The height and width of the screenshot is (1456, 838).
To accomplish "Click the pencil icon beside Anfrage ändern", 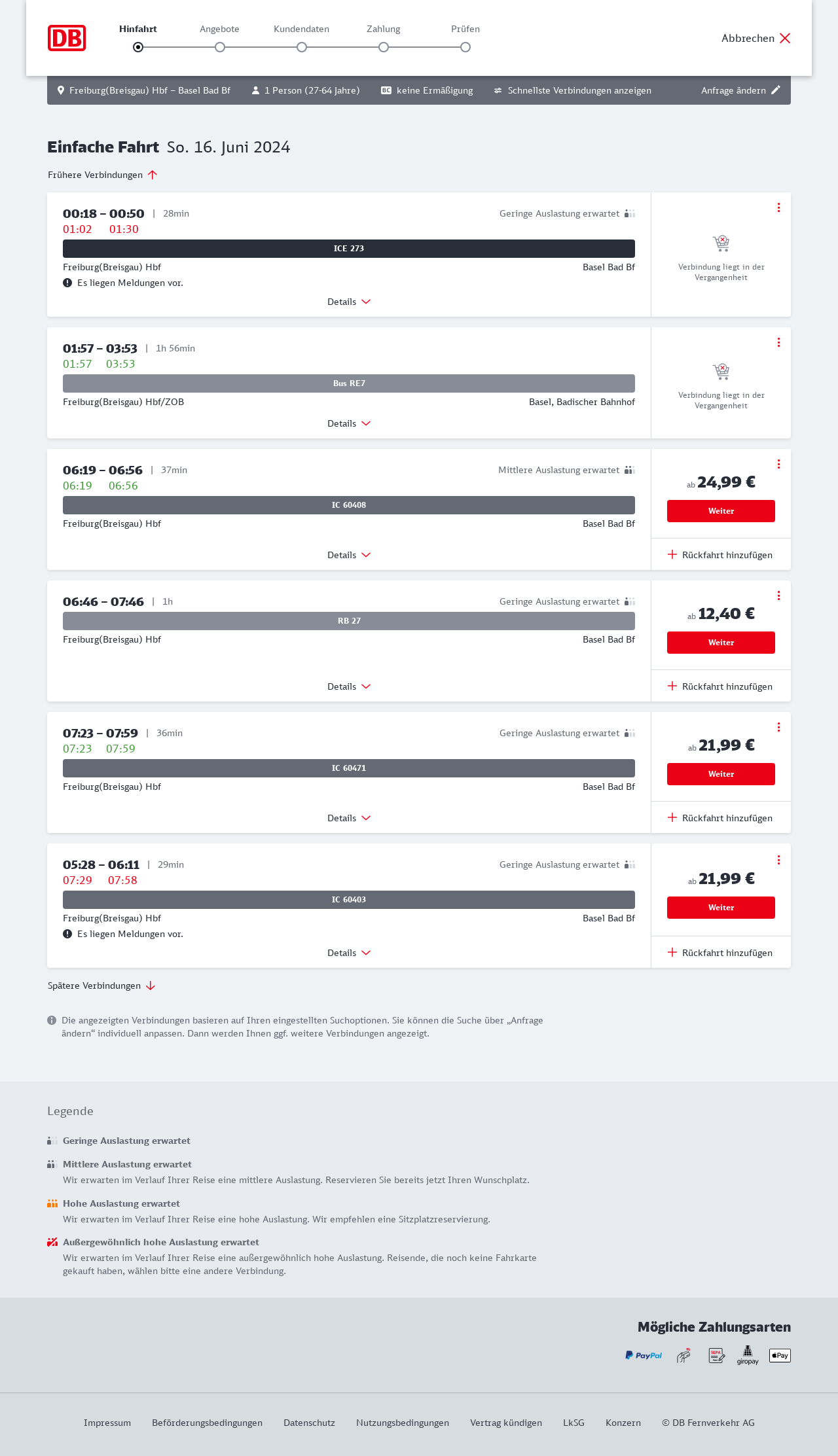I will tap(776, 90).
